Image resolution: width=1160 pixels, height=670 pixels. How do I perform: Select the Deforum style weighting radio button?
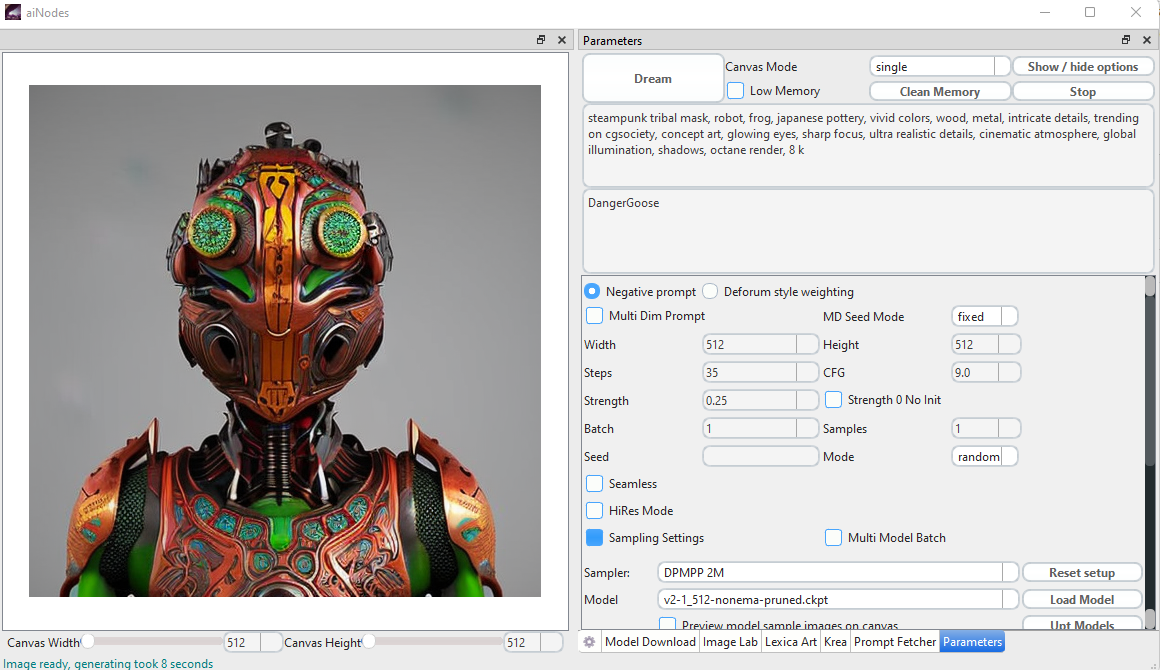(710, 291)
